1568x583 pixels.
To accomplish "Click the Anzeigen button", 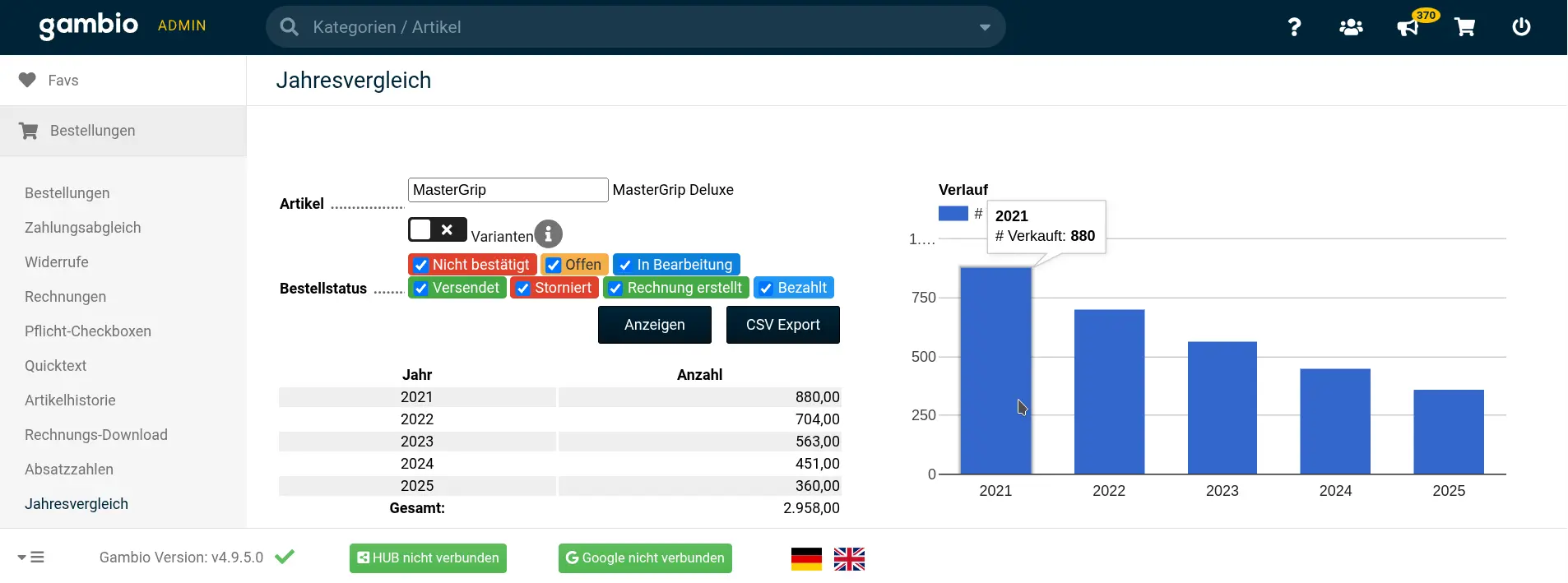I will click(655, 325).
